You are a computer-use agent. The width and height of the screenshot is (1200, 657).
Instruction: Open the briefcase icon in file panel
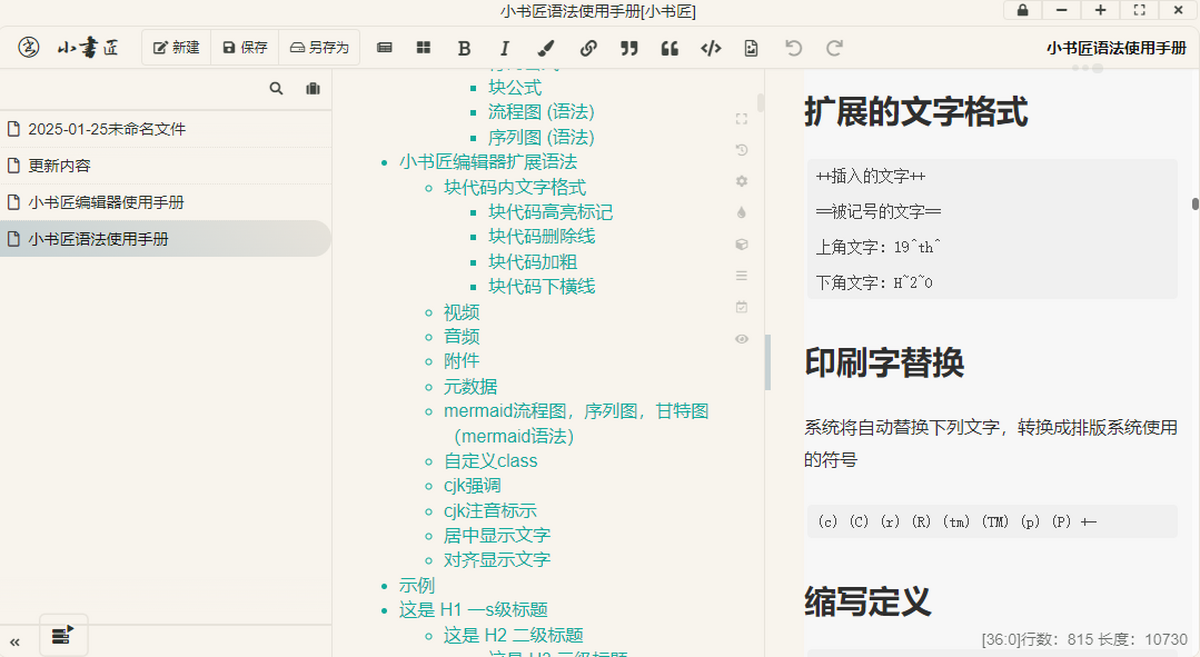(x=313, y=89)
